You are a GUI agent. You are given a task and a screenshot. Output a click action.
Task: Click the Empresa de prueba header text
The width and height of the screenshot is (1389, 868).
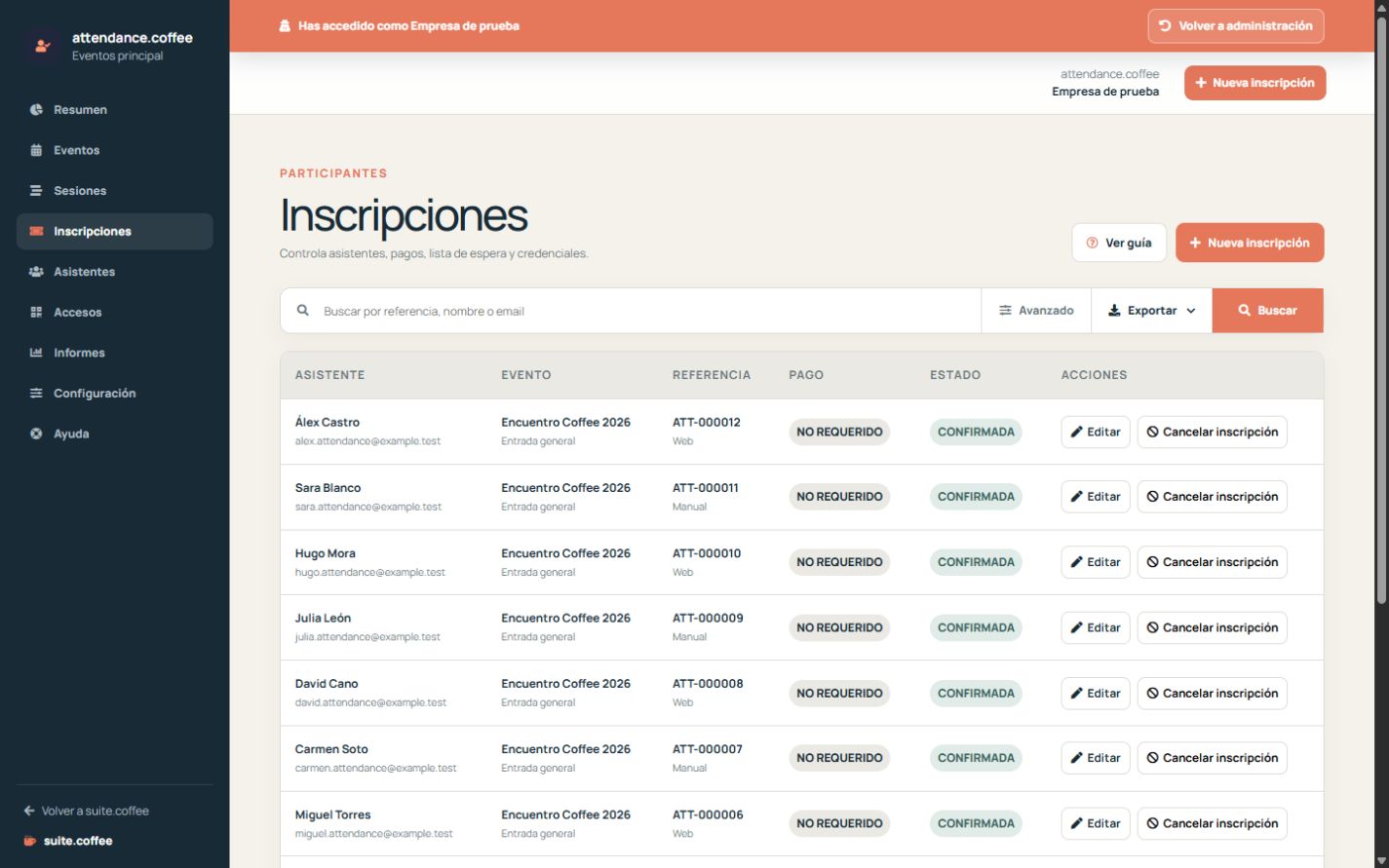click(1105, 92)
